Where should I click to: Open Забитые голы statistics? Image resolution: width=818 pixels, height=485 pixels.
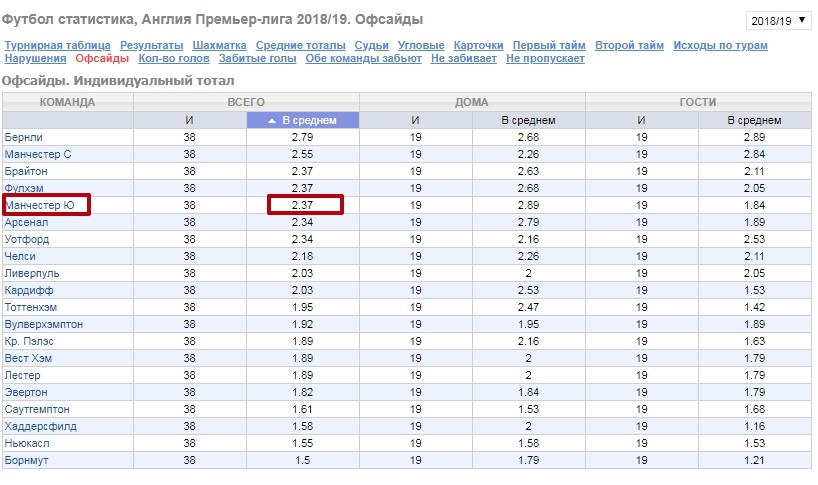257,58
